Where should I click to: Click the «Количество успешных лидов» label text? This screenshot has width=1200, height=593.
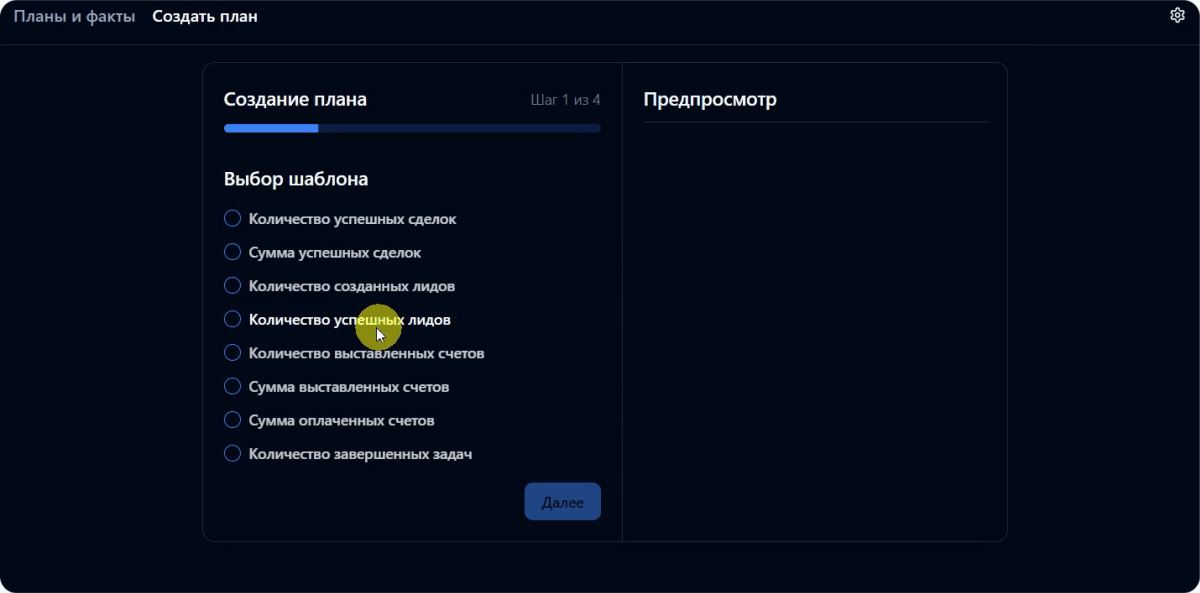point(349,320)
